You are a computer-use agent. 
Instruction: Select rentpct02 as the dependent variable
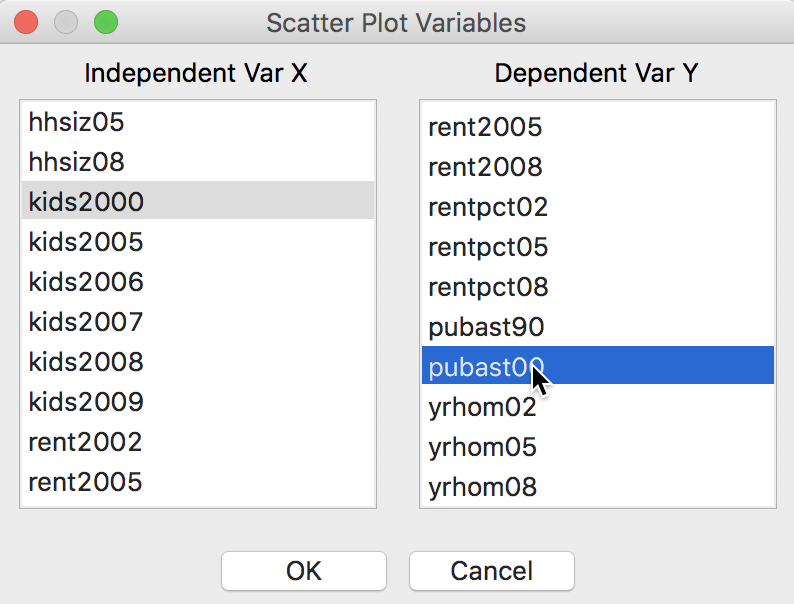pyautogui.click(x=598, y=207)
